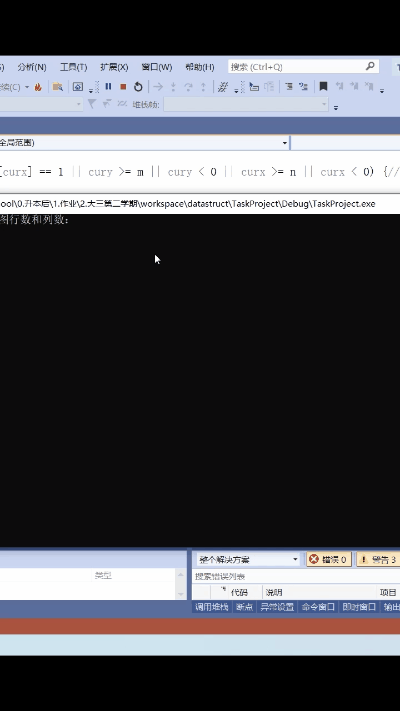
Task: Click the step out icon
Action: tap(203, 87)
